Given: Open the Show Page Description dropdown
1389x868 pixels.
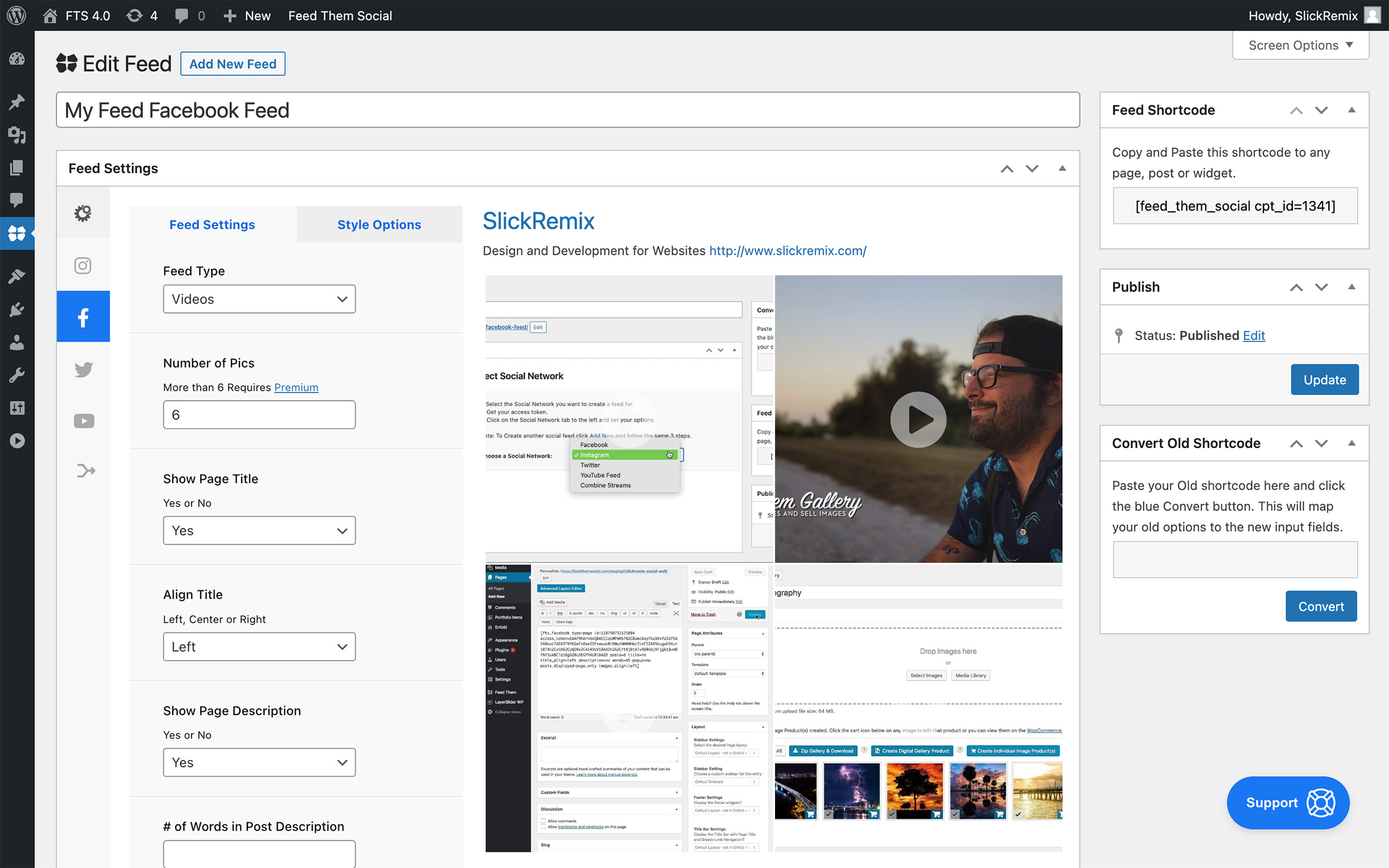Looking at the screenshot, I should tap(259, 762).
